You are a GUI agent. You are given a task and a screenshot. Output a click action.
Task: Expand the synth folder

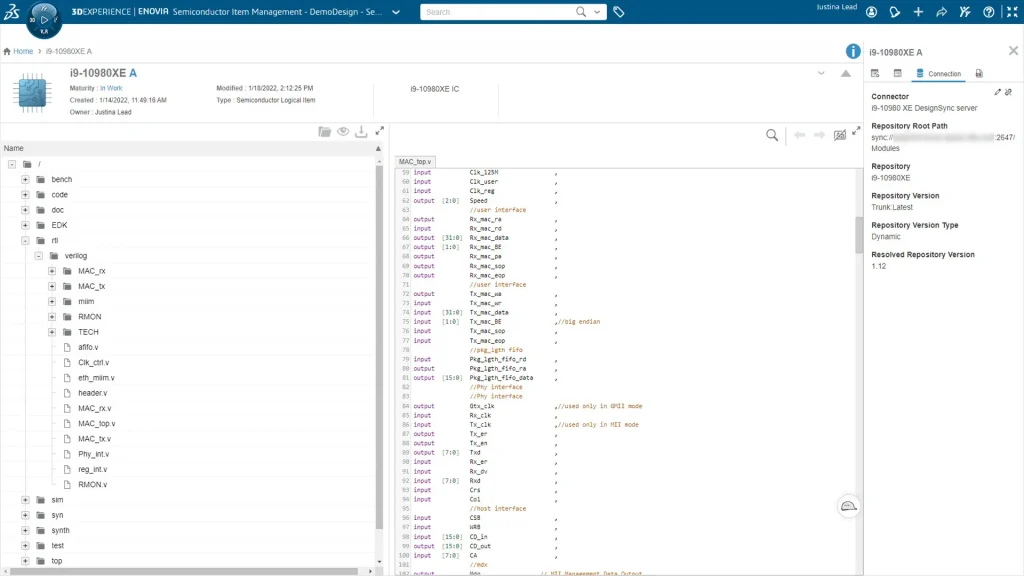coord(25,530)
